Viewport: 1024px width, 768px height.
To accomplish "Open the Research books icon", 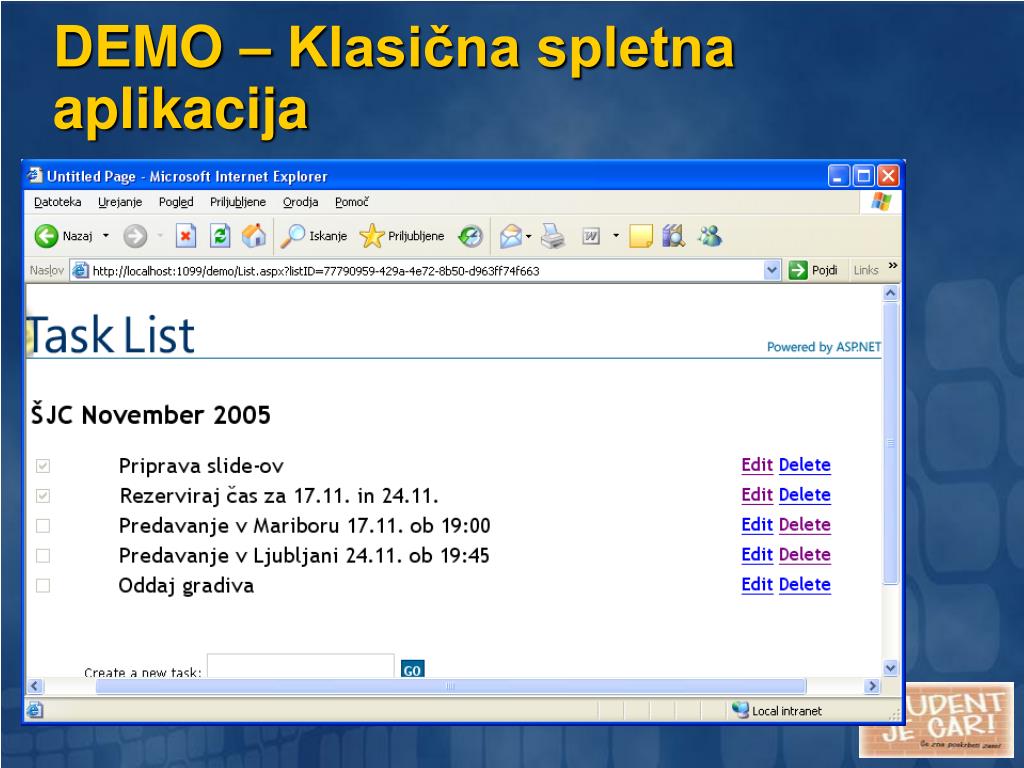I will tap(673, 236).
